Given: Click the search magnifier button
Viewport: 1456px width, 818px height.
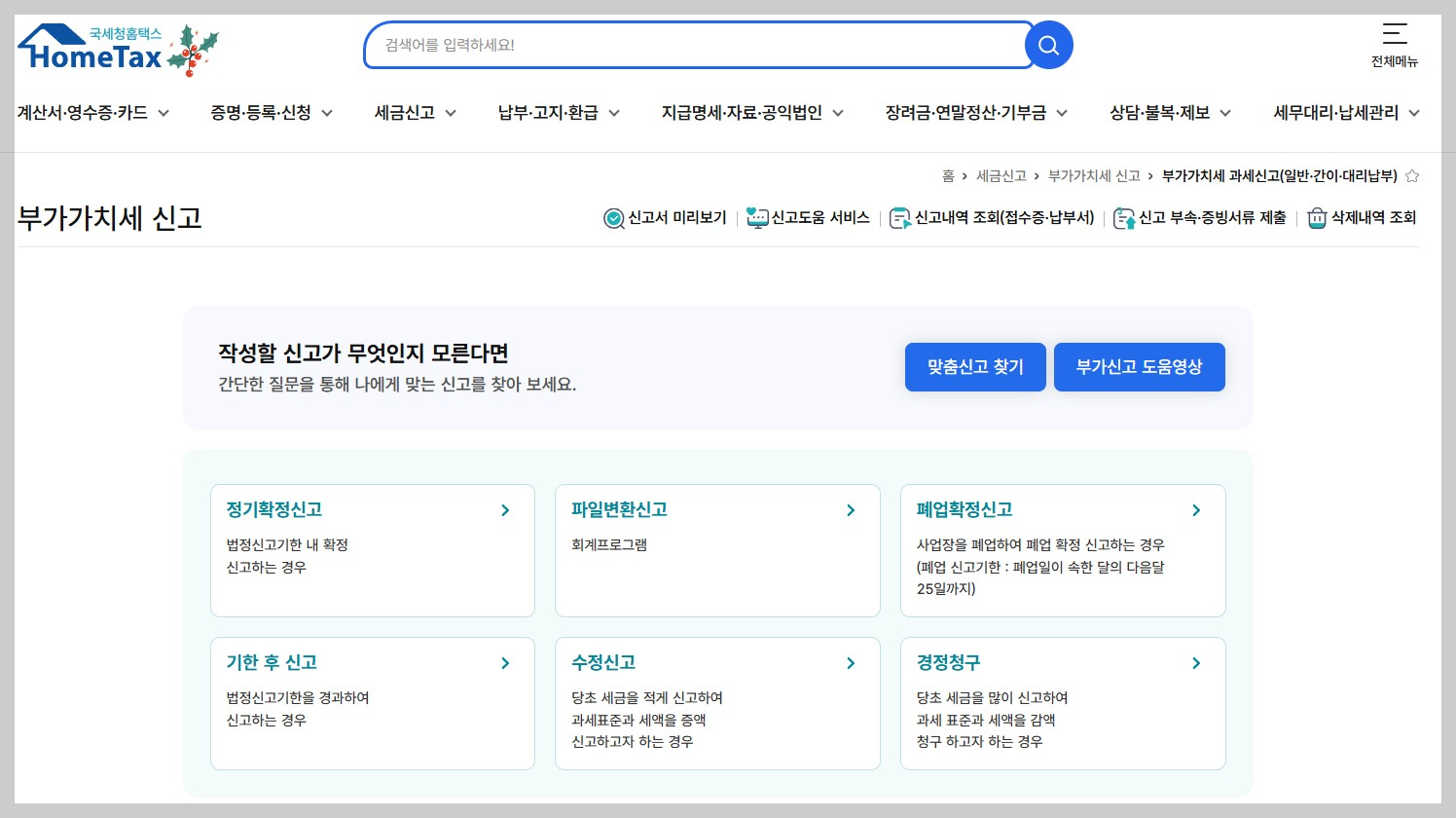Looking at the screenshot, I should 1048,45.
